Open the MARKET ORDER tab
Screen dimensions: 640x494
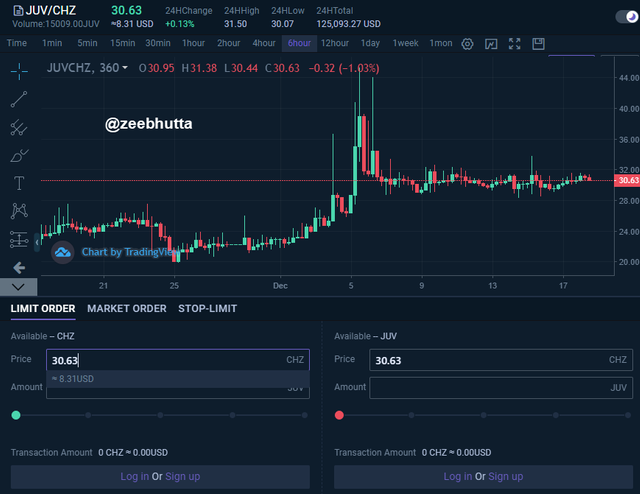pos(127,309)
